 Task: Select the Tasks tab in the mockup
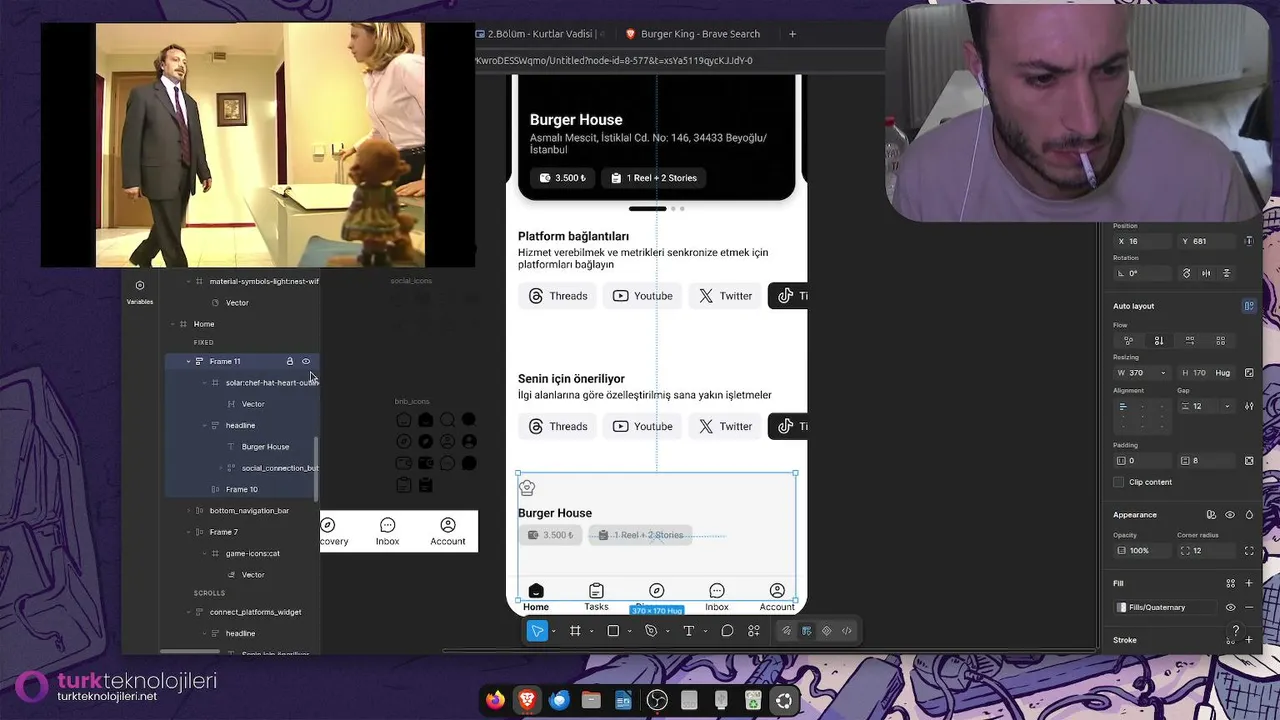(596, 597)
